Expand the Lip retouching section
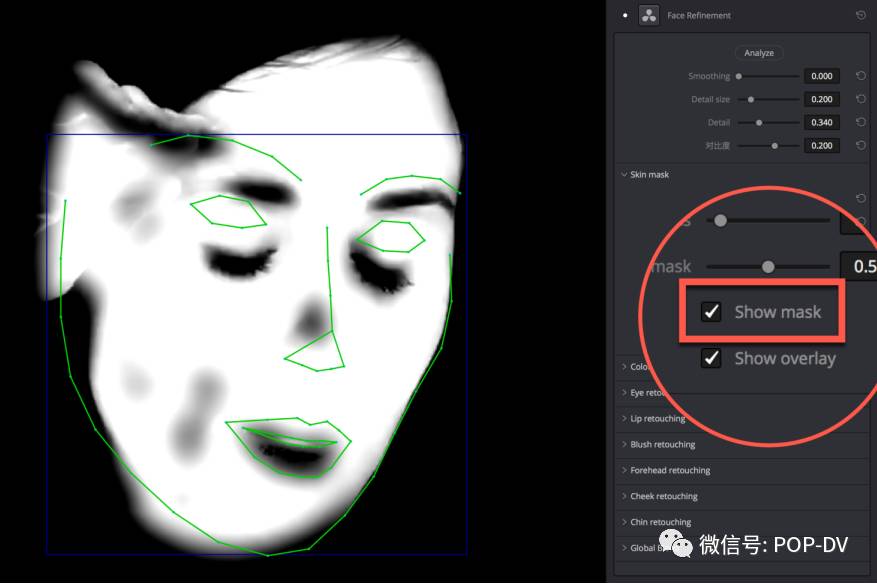Viewport: 877px width, 584px height. (657, 419)
